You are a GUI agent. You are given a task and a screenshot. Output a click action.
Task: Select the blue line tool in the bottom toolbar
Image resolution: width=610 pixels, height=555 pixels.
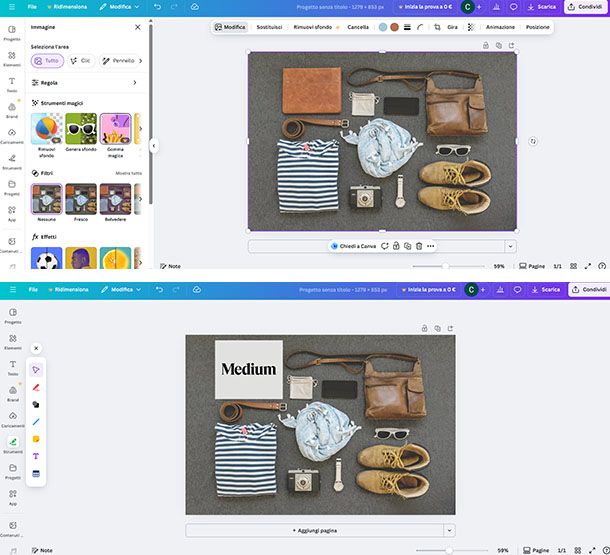click(36, 422)
